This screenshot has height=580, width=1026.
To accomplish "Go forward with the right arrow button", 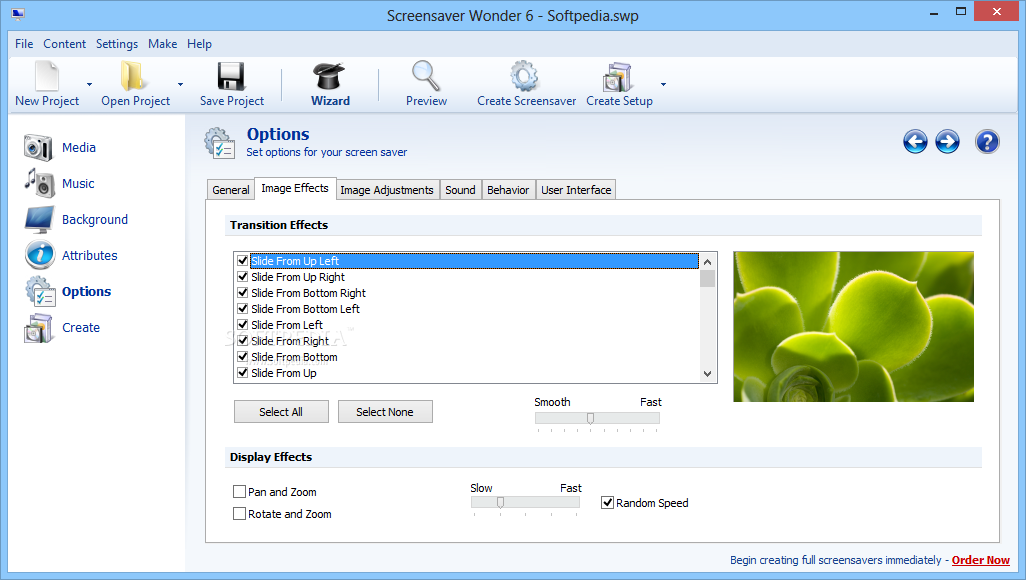I will tap(947, 141).
